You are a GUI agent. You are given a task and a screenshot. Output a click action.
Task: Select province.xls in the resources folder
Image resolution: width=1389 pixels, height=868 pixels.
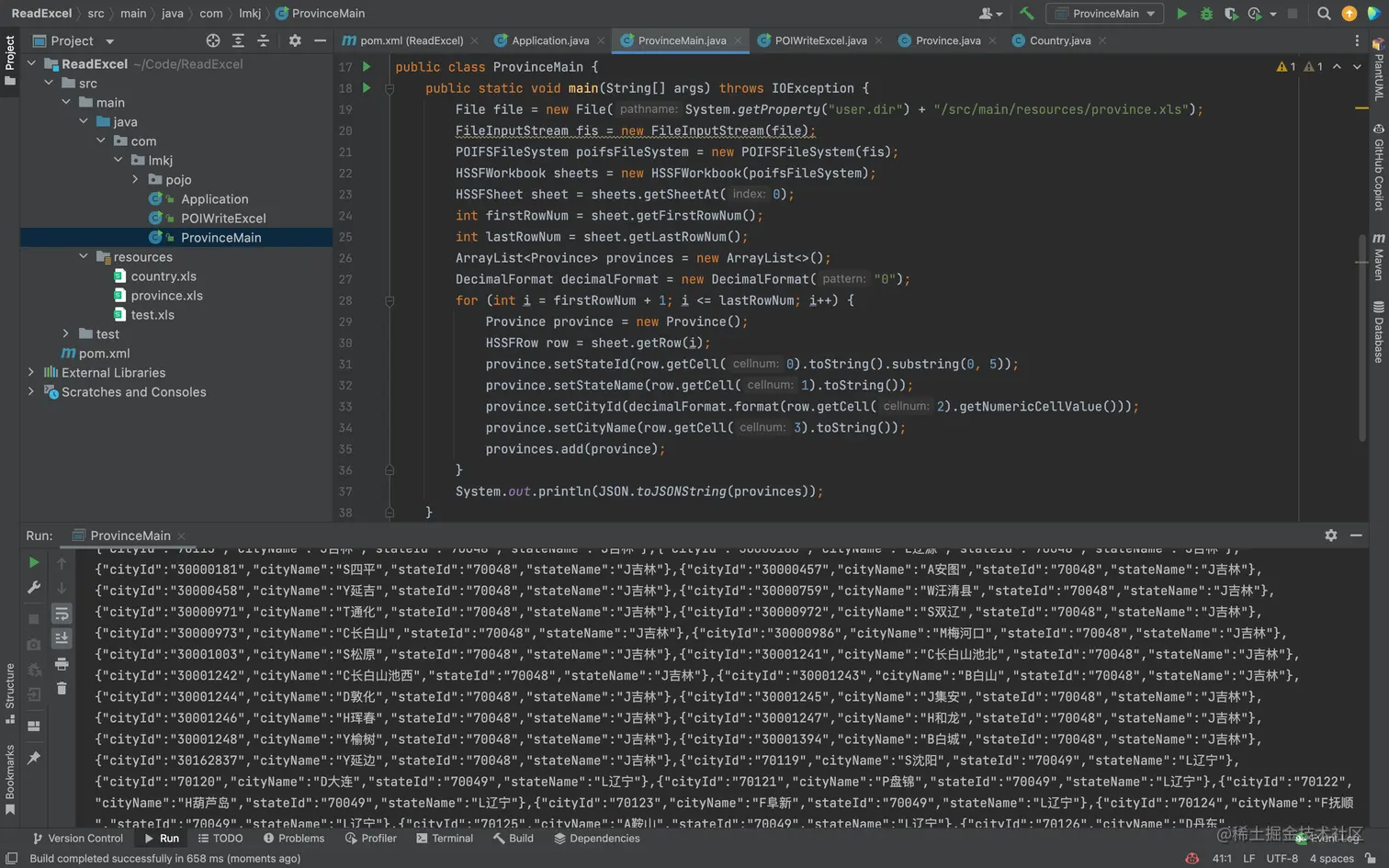coord(166,295)
